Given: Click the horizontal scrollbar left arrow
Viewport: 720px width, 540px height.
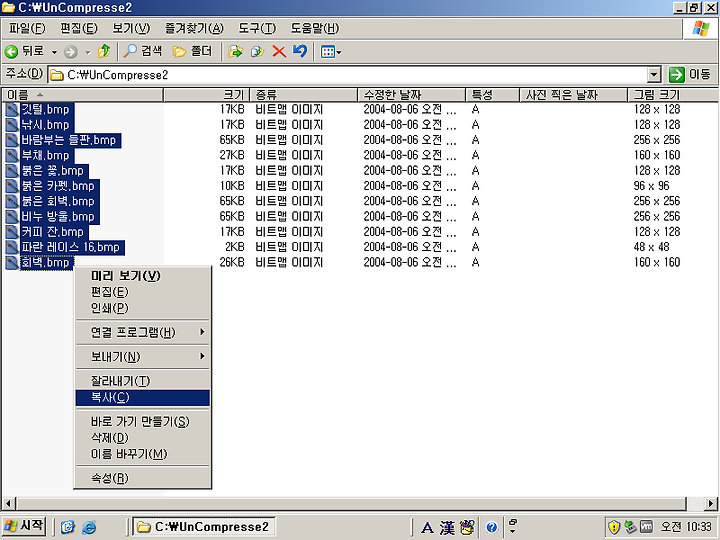Looking at the screenshot, I should pos(7,503).
